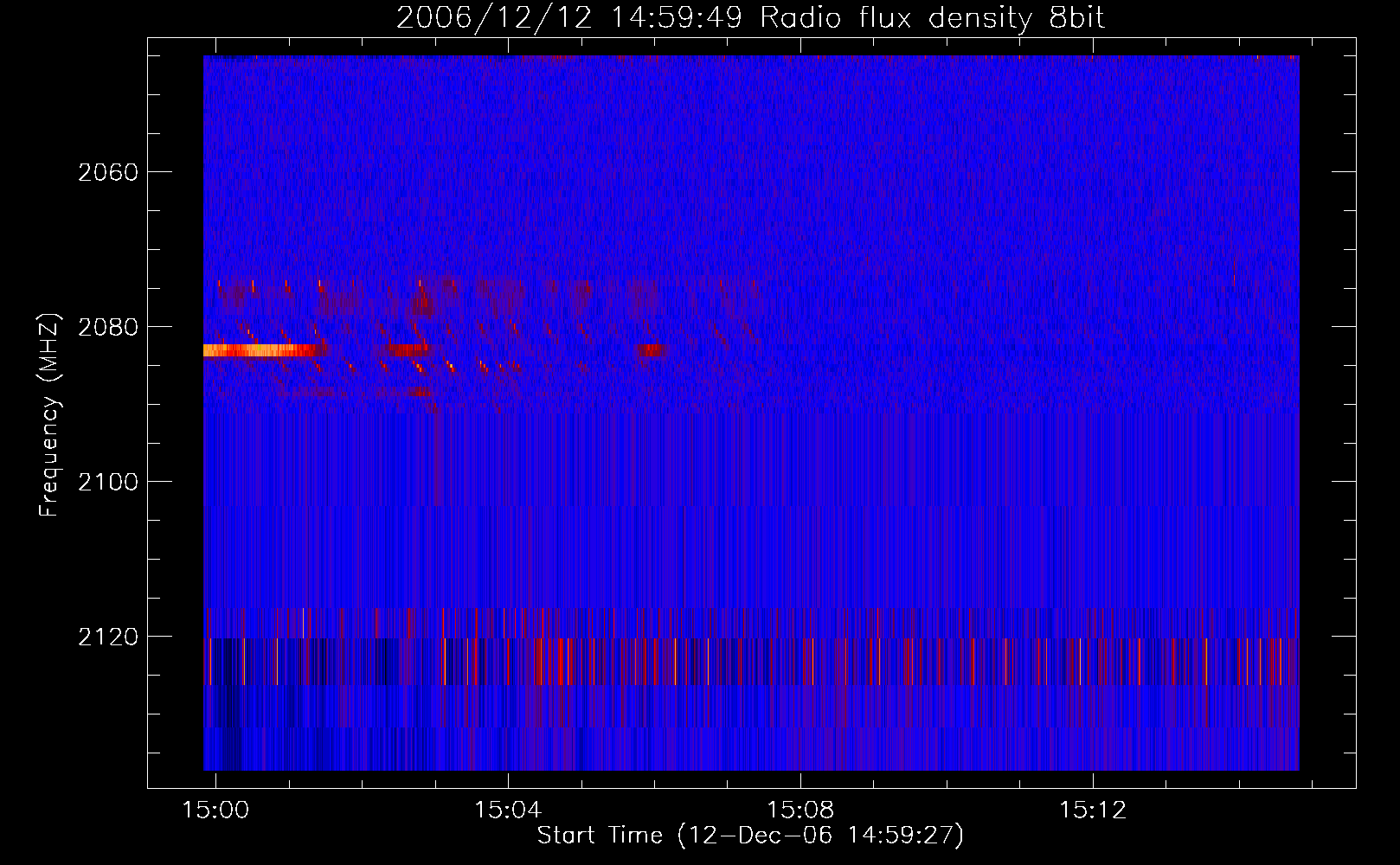Select the 2060 frequency axis label

(108, 173)
